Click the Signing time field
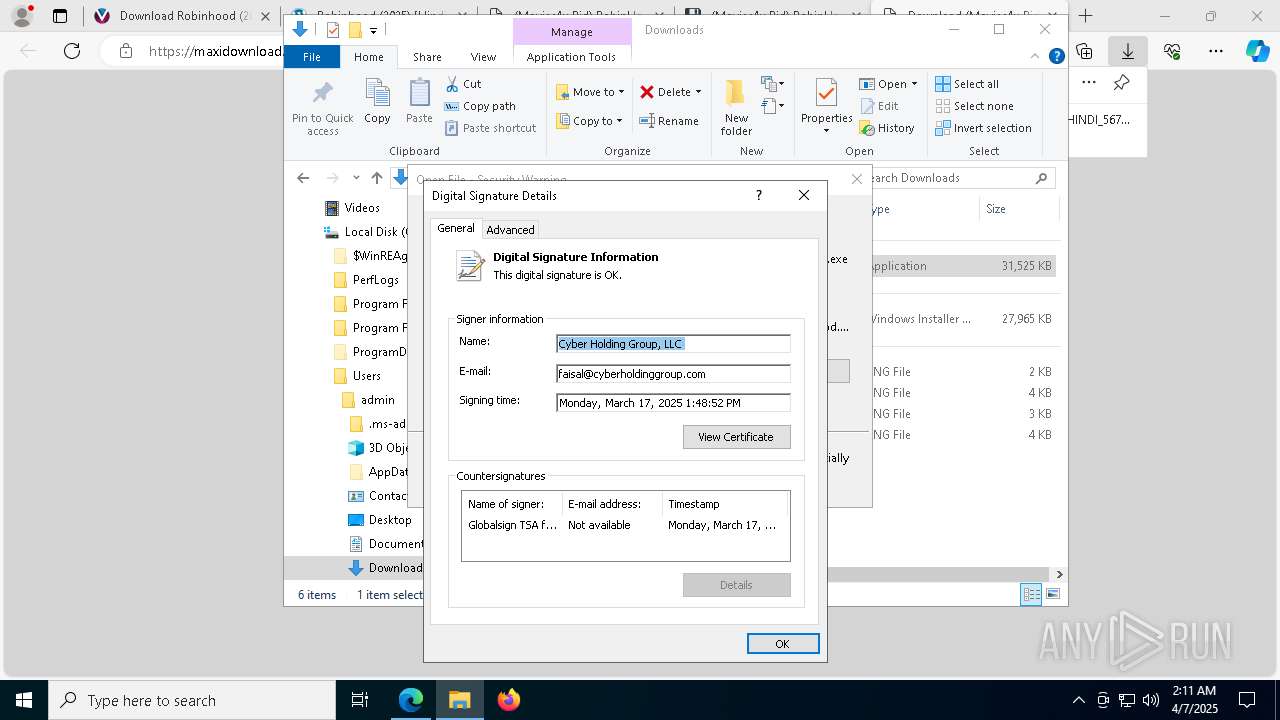Screen dimensions: 1280x720 tap(673, 403)
